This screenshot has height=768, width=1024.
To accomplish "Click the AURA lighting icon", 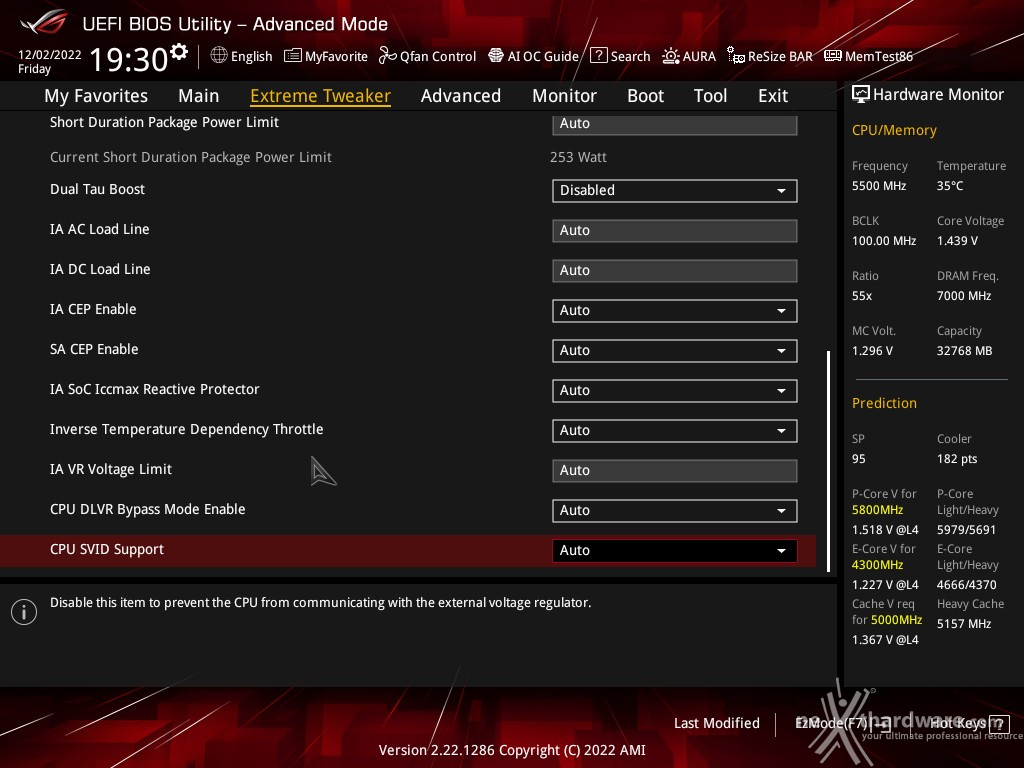I will [671, 56].
